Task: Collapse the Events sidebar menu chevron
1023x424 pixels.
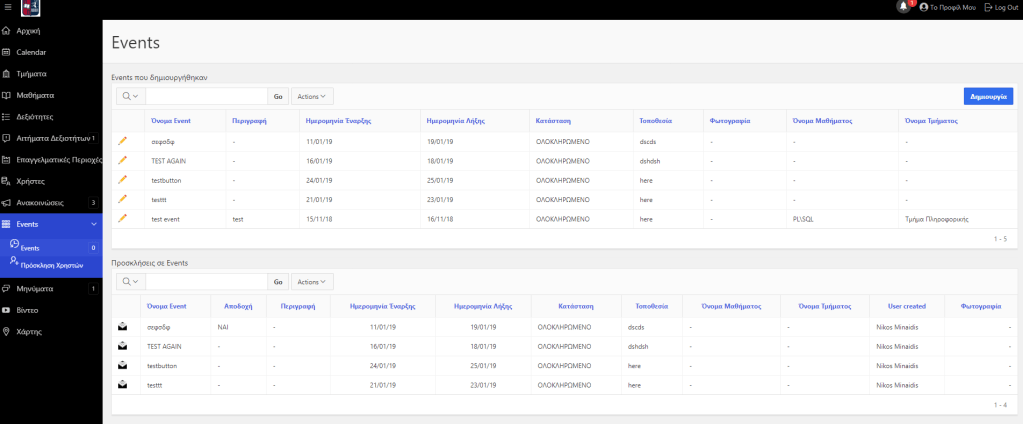Action: coord(93,224)
